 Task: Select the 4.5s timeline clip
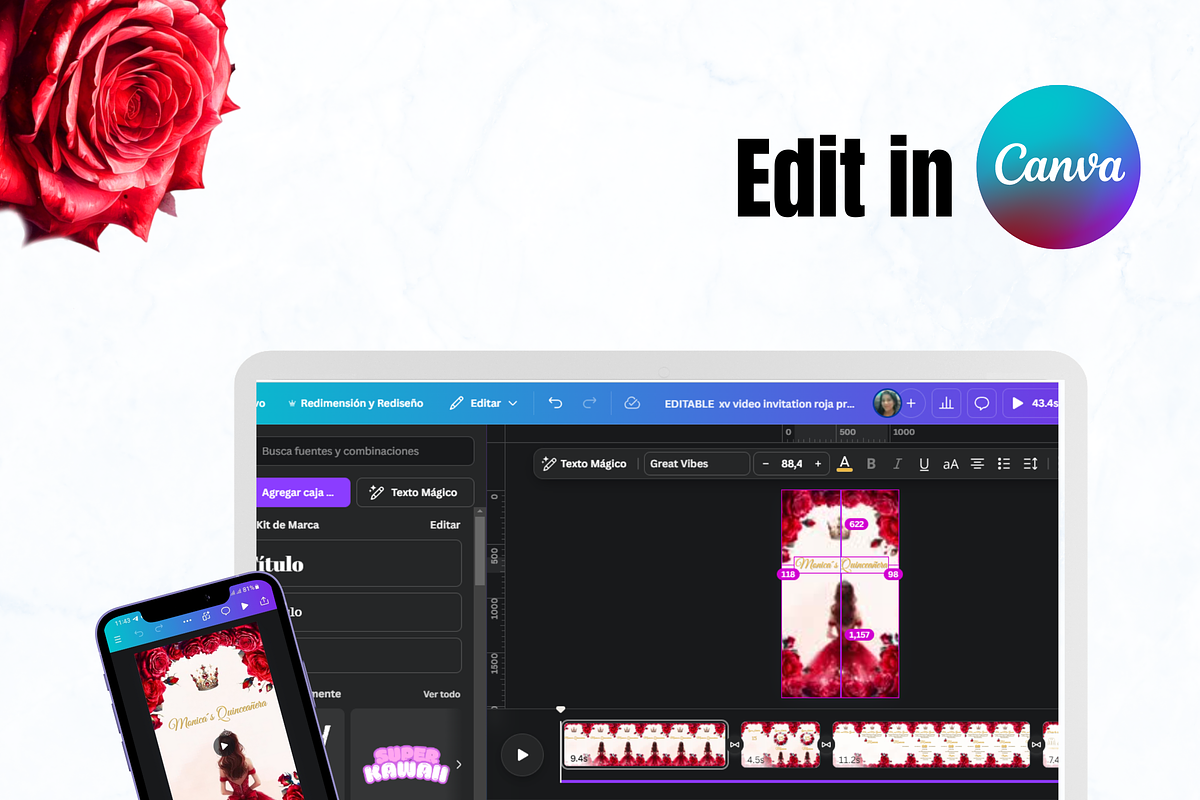click(x=780, y=745)
